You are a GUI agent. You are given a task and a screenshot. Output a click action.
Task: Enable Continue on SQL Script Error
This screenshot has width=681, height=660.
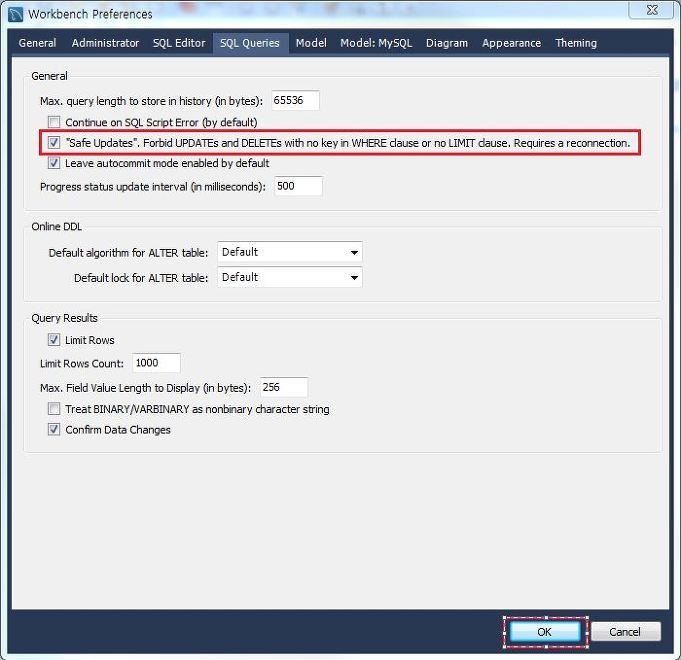[54, 122]
